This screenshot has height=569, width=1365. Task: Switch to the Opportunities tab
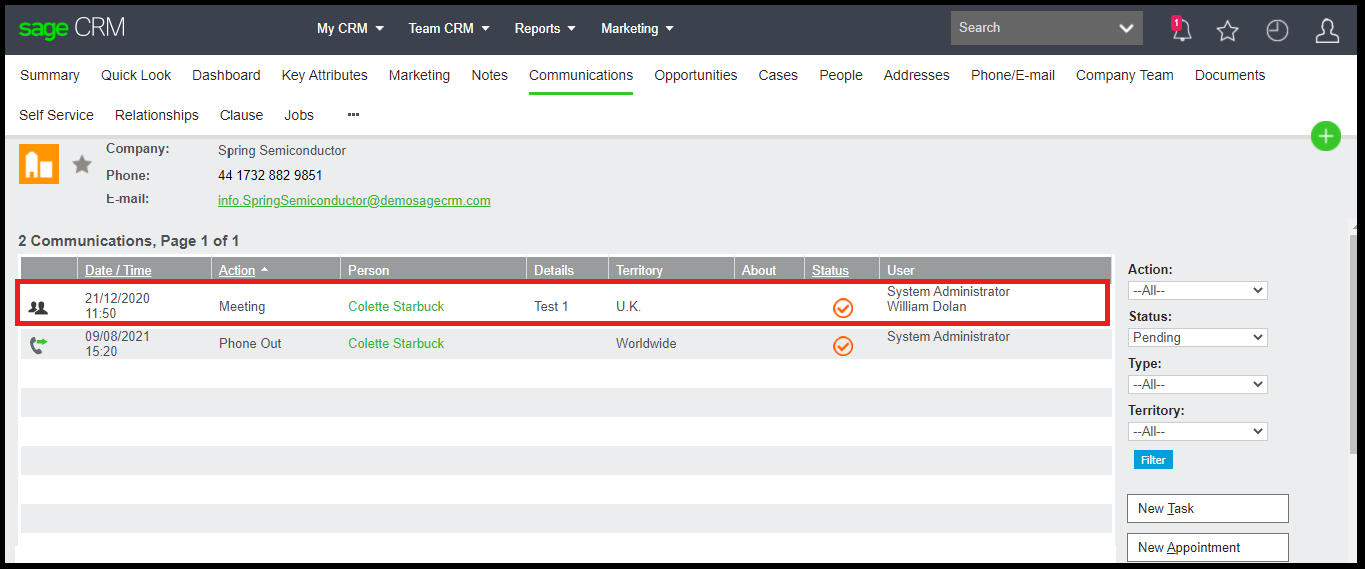[696, 75]
